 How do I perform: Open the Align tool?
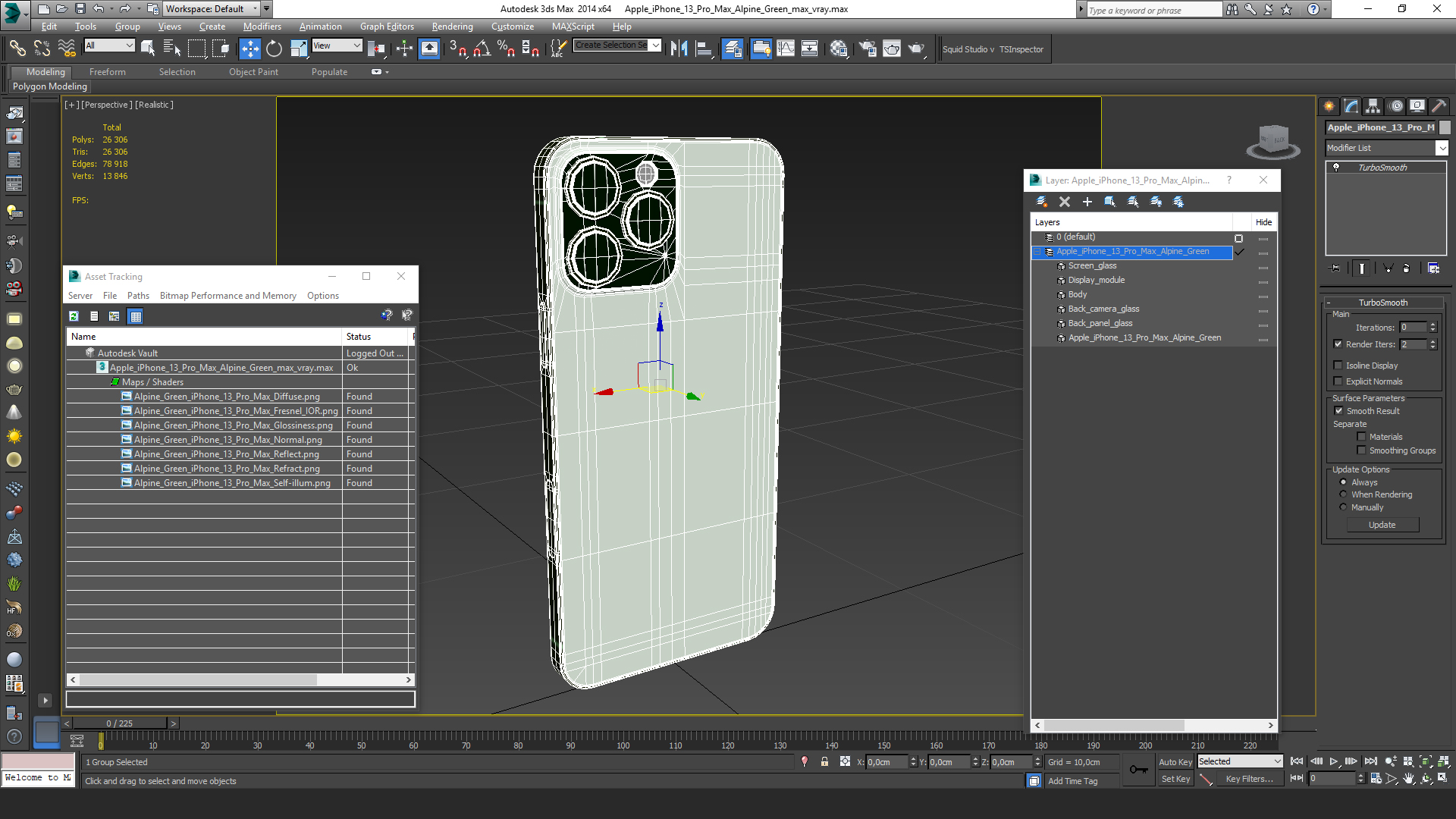pos(704,49)
